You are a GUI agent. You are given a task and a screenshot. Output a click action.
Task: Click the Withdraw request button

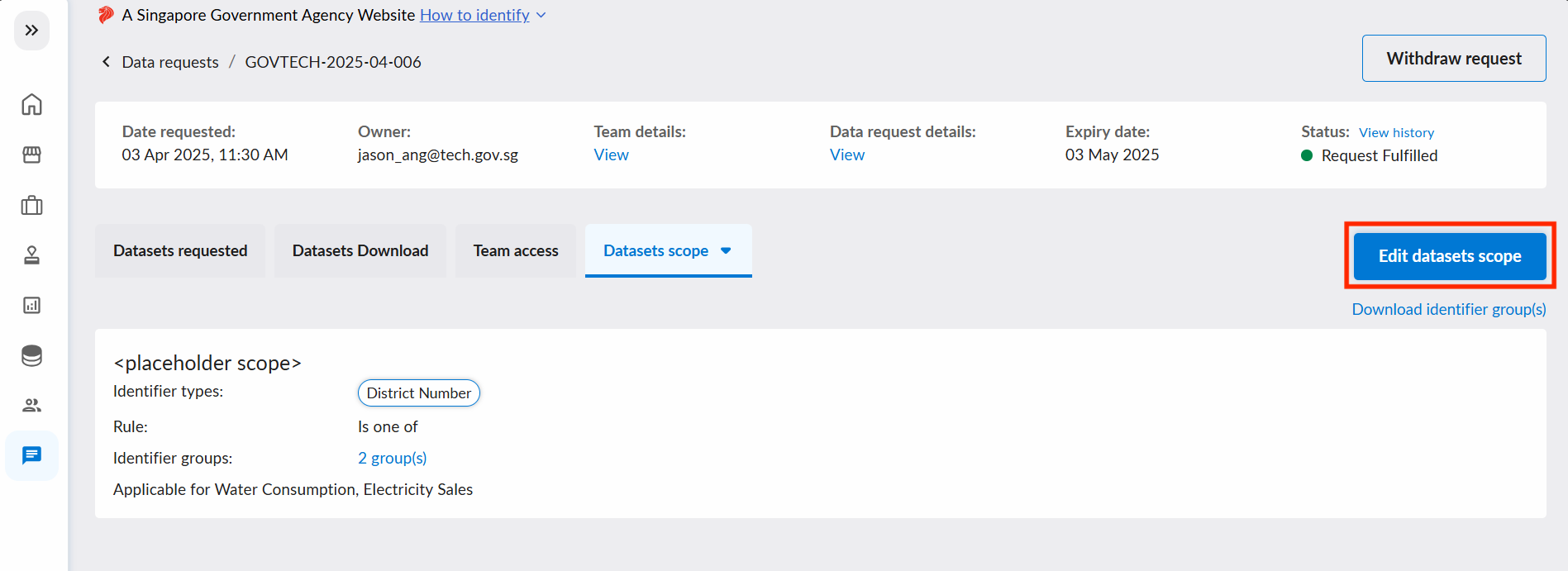click(x=1454, y=59)
